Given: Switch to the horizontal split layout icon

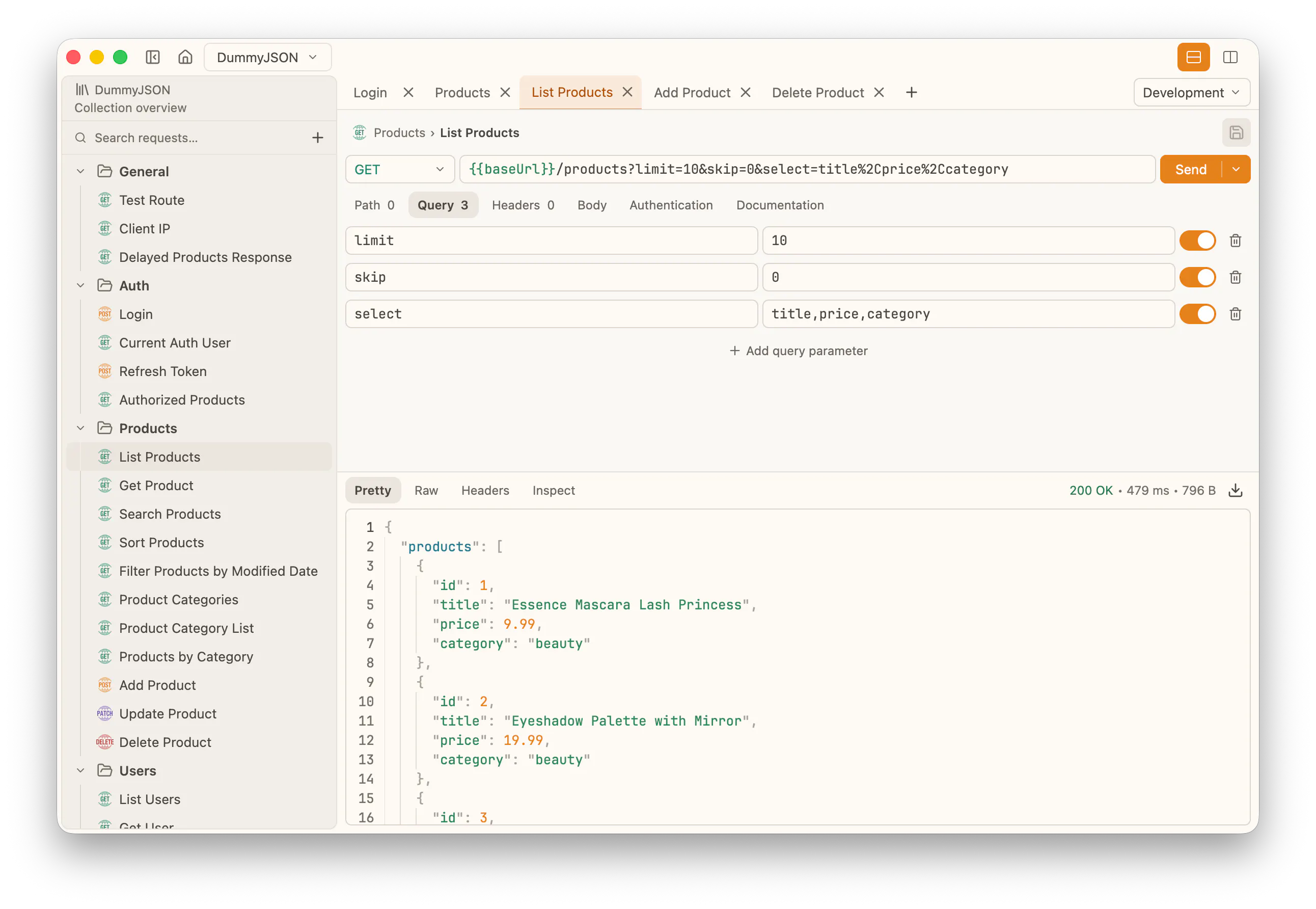Looking at the screenshot, I should coord(1193,58).
